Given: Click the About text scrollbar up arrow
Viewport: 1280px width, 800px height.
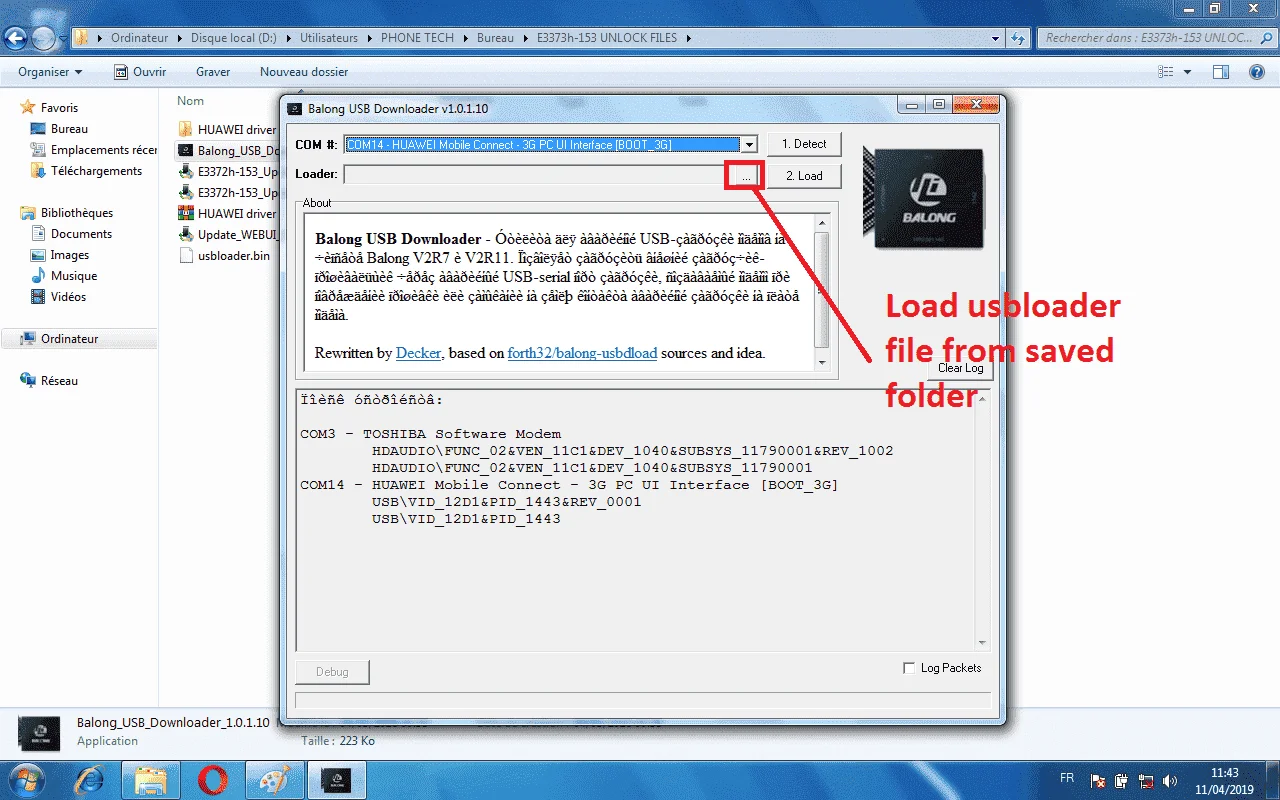Looking at the screenshot, I should pyautogui.click(x=822, y=222).
